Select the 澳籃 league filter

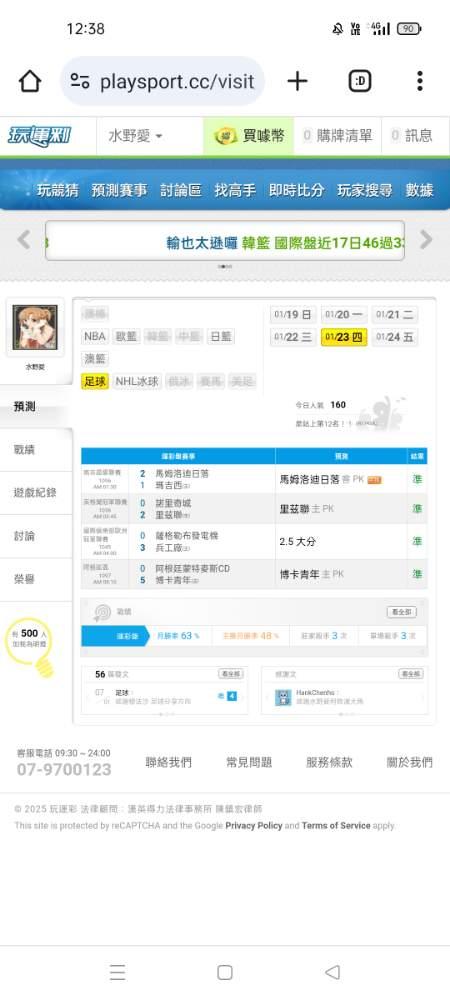tap(95, 359)
